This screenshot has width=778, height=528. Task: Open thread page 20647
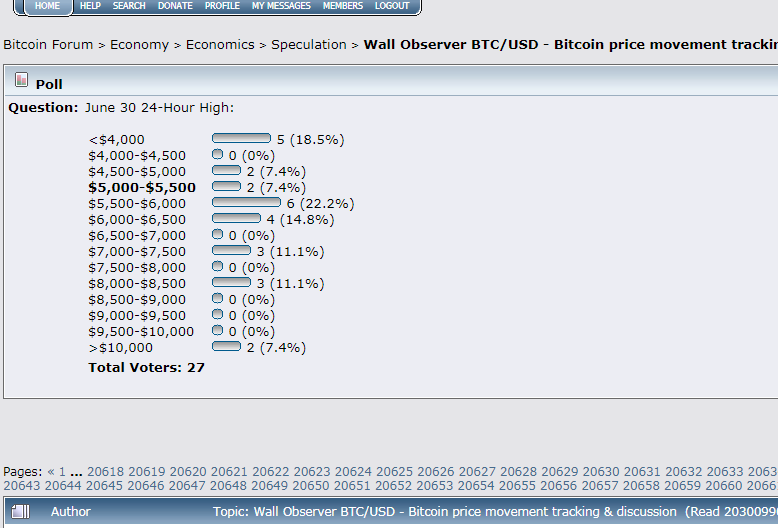(187, 485)
